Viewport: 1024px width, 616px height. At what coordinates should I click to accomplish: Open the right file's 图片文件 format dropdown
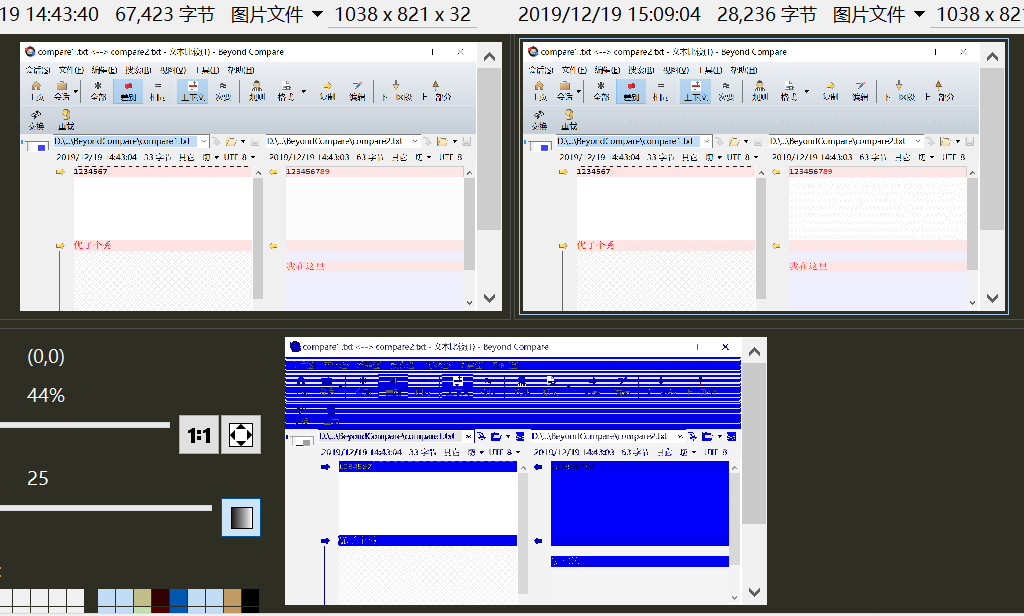[920, 14]
